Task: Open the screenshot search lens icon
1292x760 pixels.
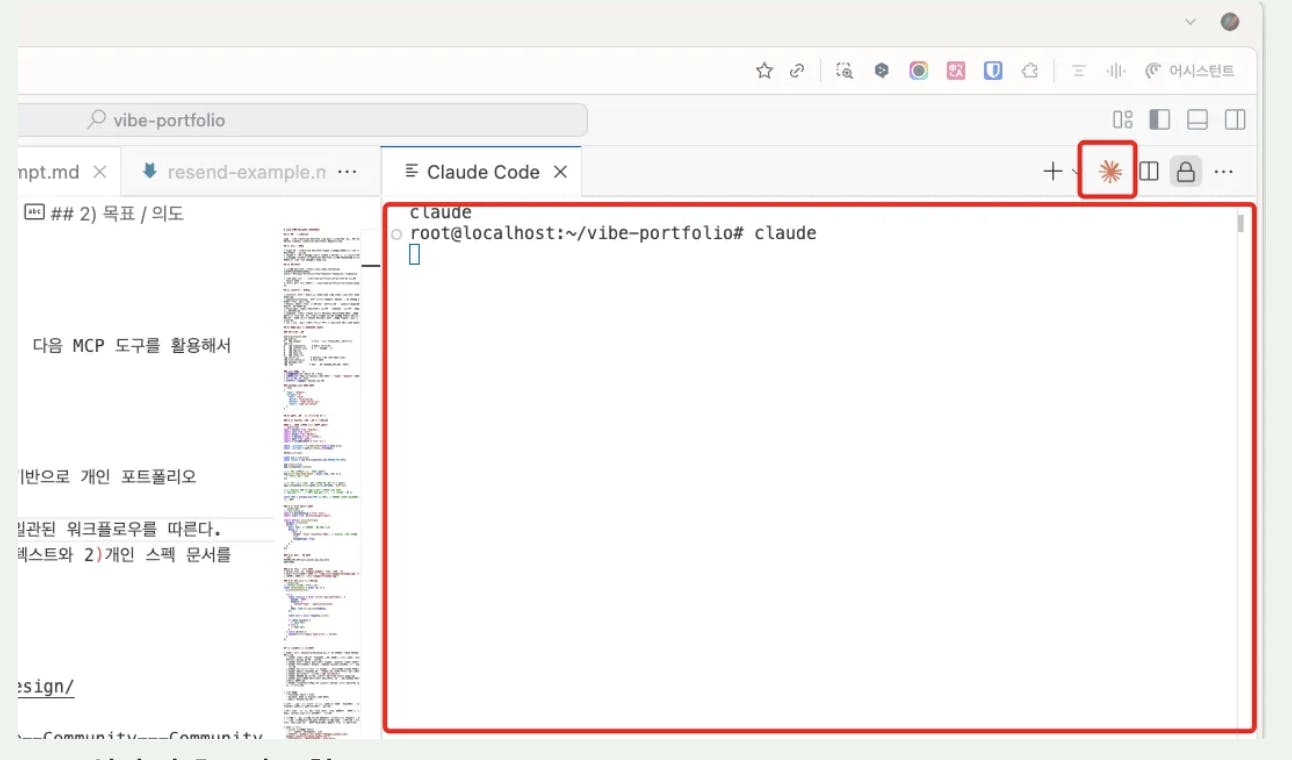Action: (x=846, y=71)
